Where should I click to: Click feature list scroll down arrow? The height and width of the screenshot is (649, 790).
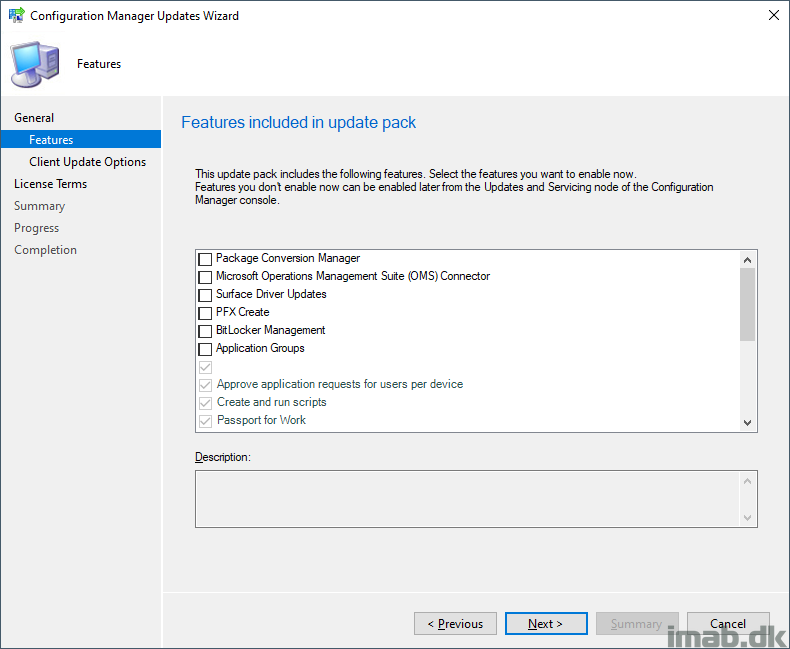(747, 423)
